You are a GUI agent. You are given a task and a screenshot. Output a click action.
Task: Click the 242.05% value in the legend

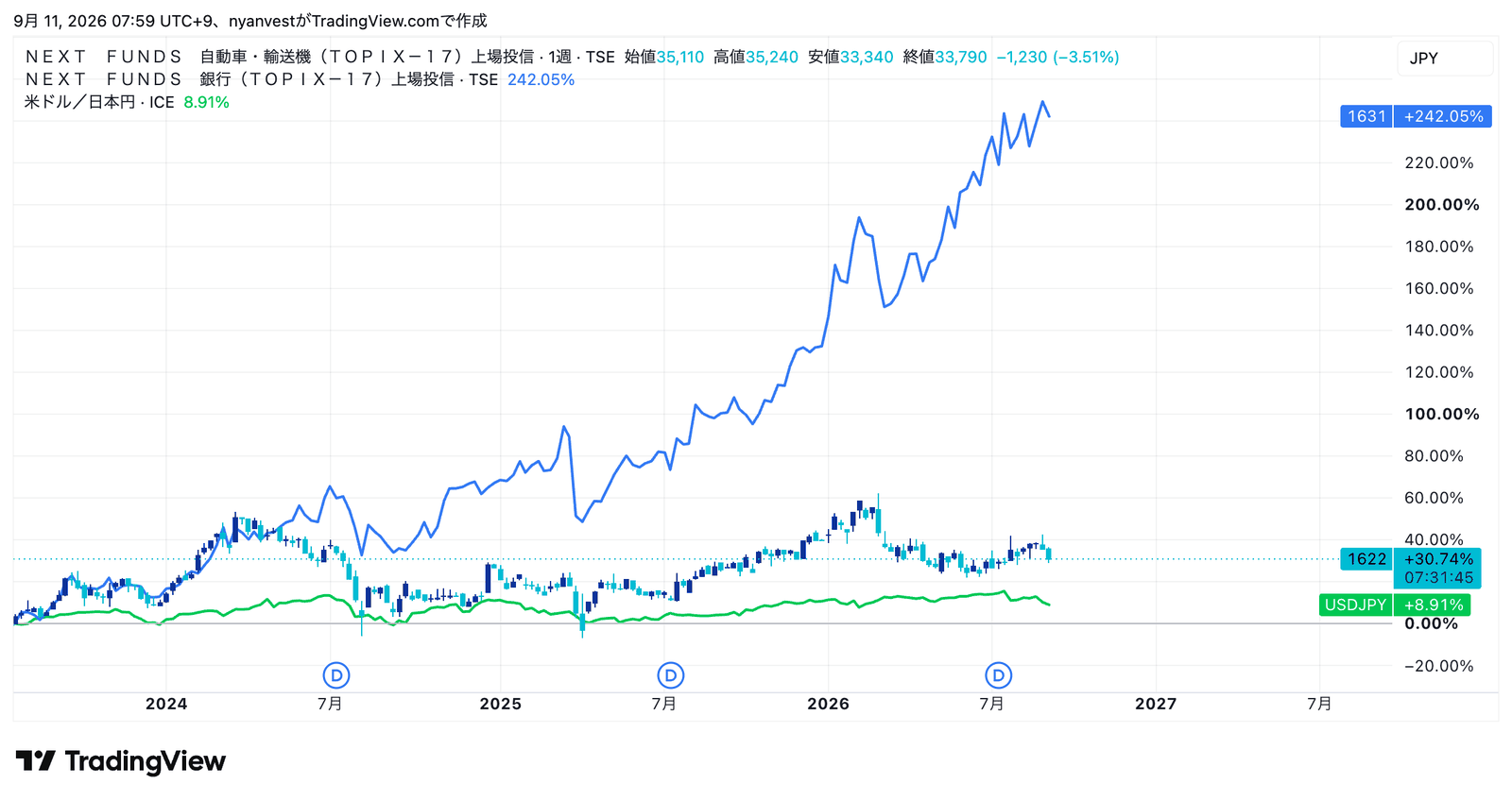541,79
